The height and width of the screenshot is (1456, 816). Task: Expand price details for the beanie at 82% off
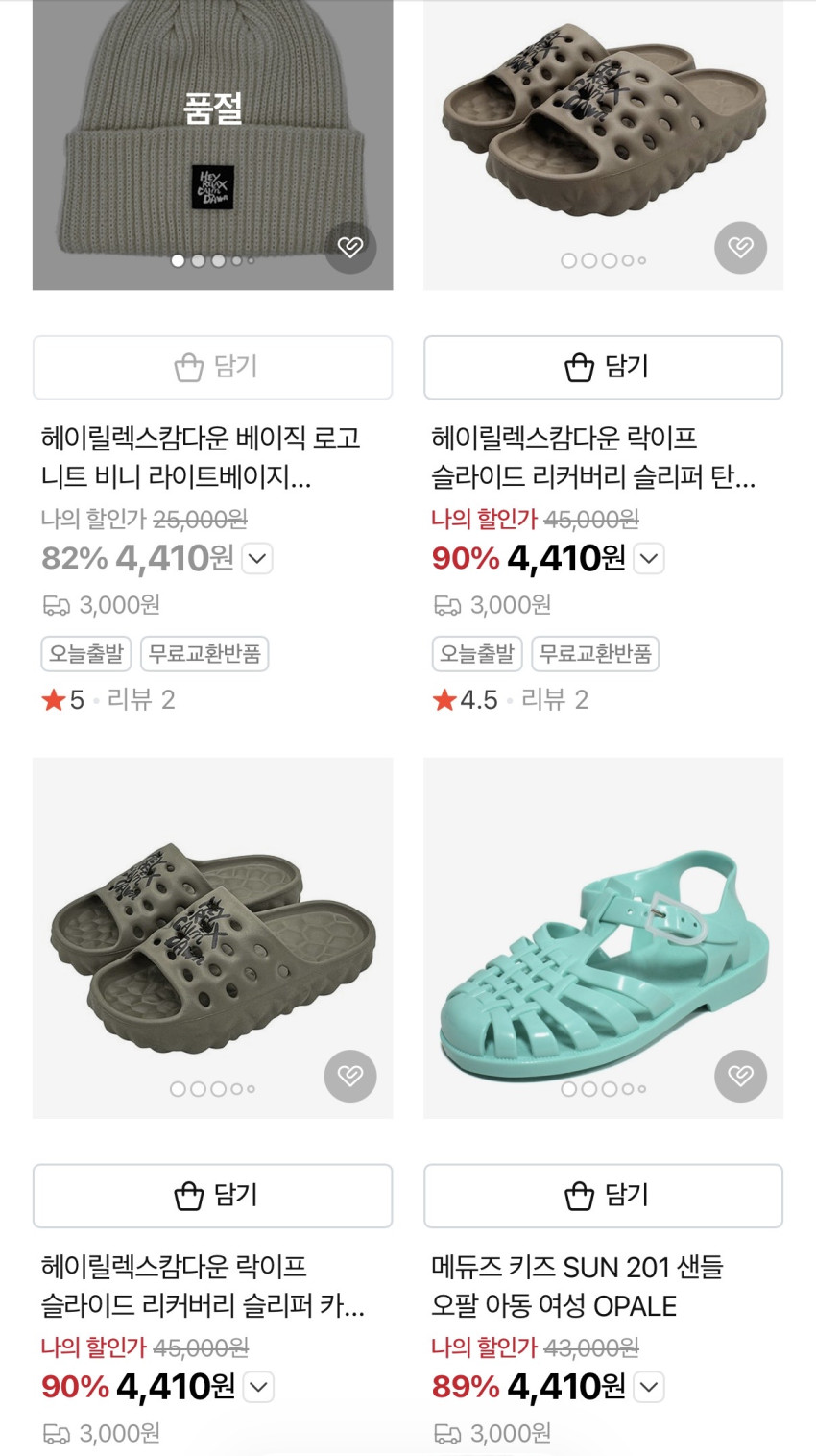tap(257, 558)
